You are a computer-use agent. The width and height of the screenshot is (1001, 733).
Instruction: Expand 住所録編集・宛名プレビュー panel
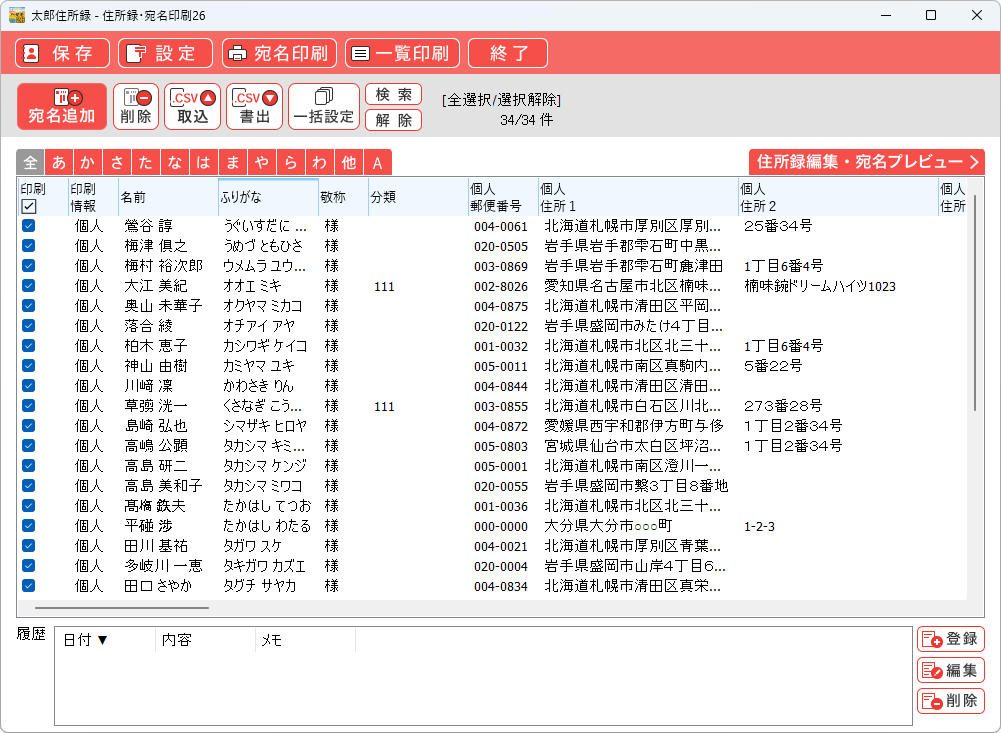(x=866, y=162)
